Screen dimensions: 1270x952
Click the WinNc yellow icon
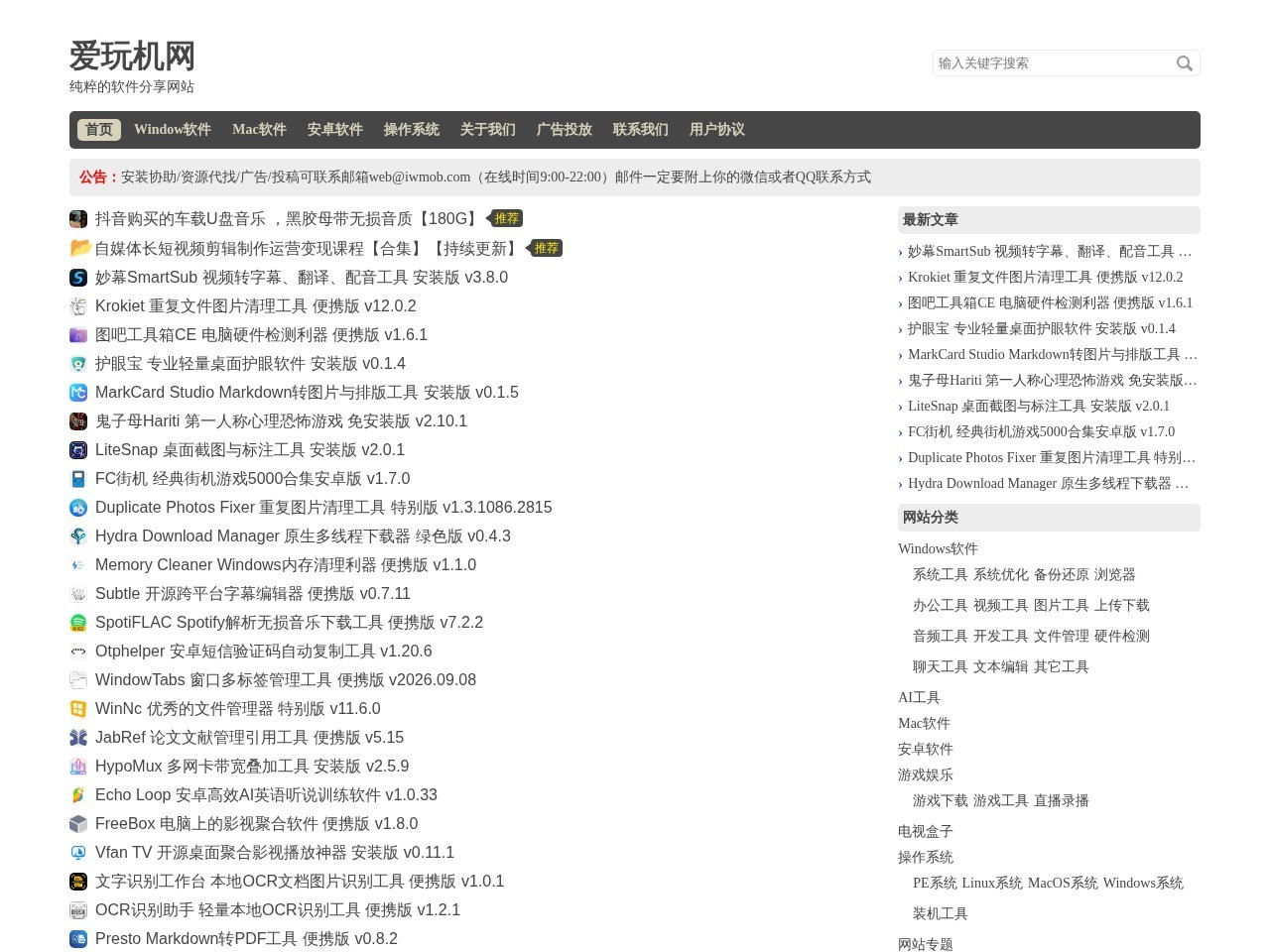(x=78, y=709)
